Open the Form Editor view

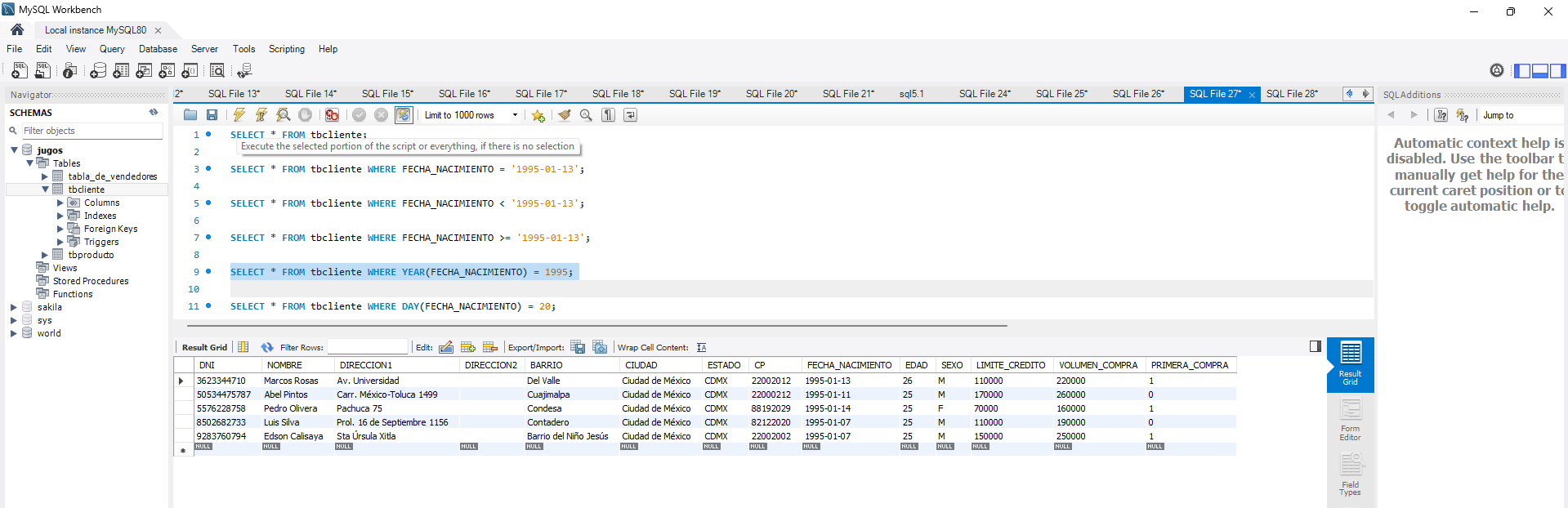click(x=1350, y=421)
